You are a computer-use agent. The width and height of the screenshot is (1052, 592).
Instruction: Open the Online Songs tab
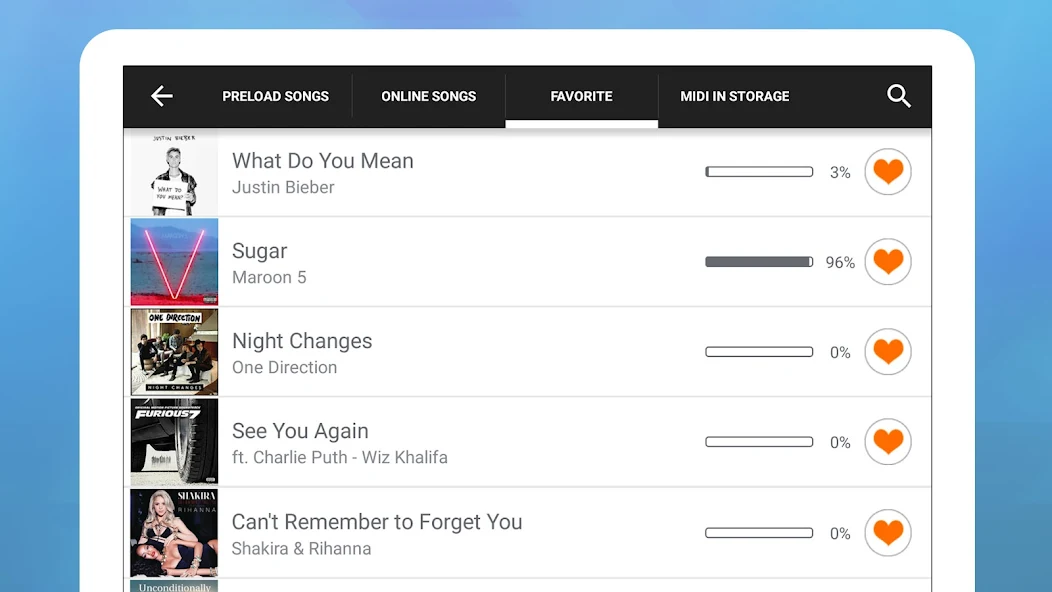[428, 96]
